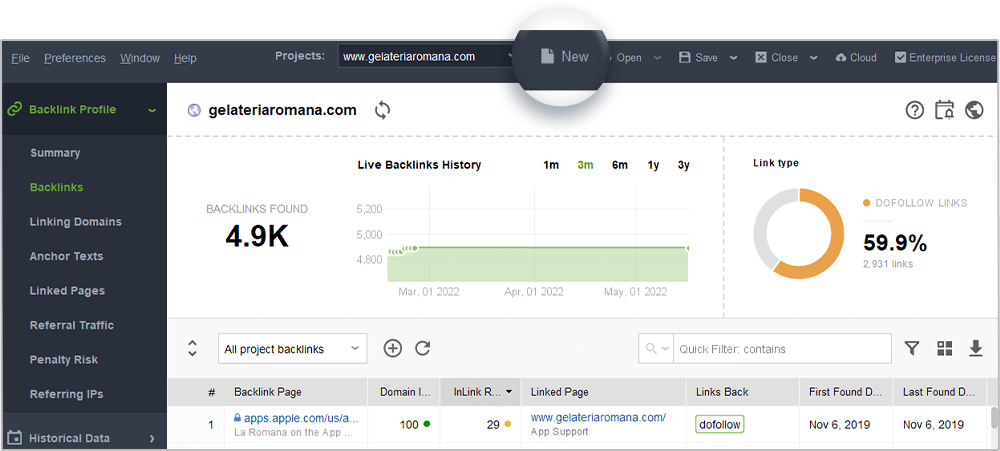Set history range to 3m

pos(585,165)
